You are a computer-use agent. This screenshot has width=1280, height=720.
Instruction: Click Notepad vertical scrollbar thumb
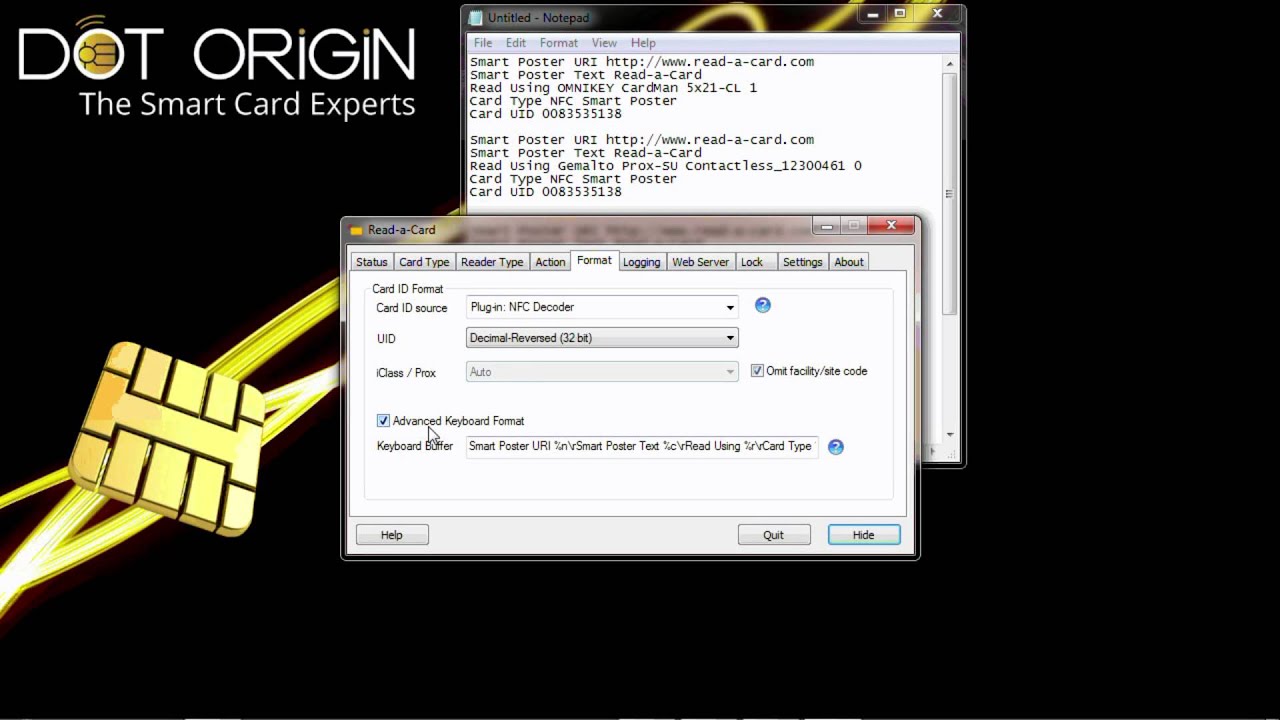pyautogui.click(x=950, y=195)
